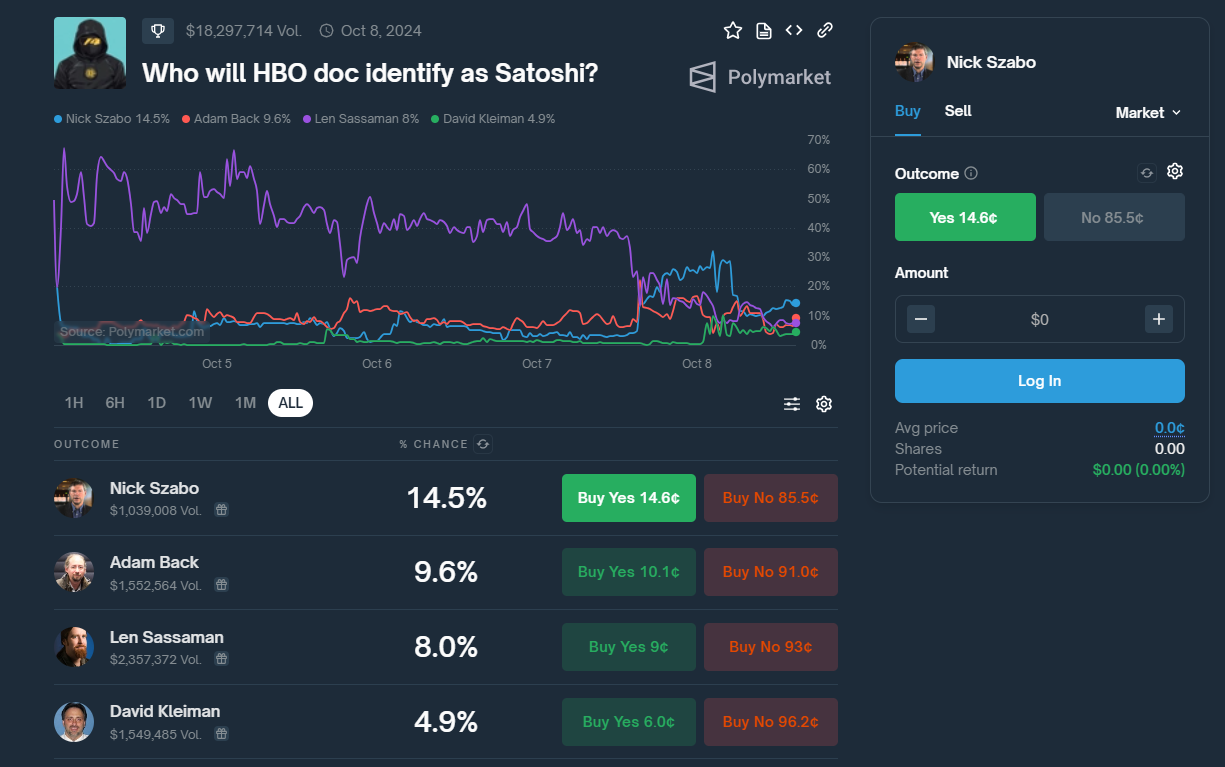
Task: Increase amount with the plus button
Action: pos(1159,319)
